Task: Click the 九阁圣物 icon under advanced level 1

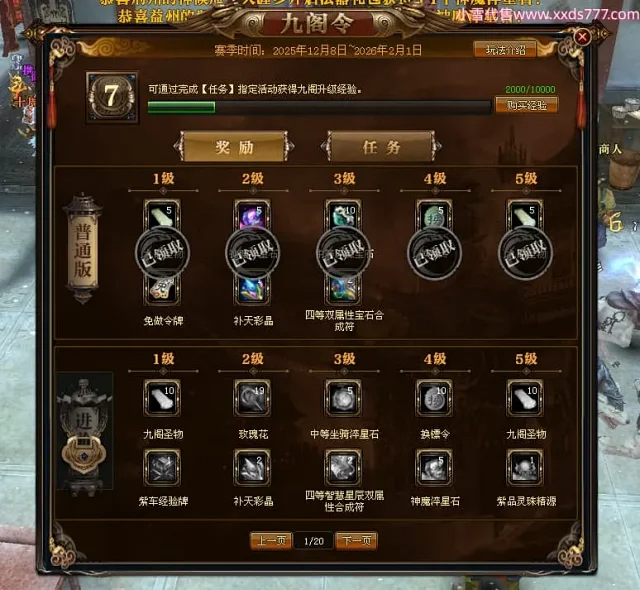Action: [x=162, y=398]
